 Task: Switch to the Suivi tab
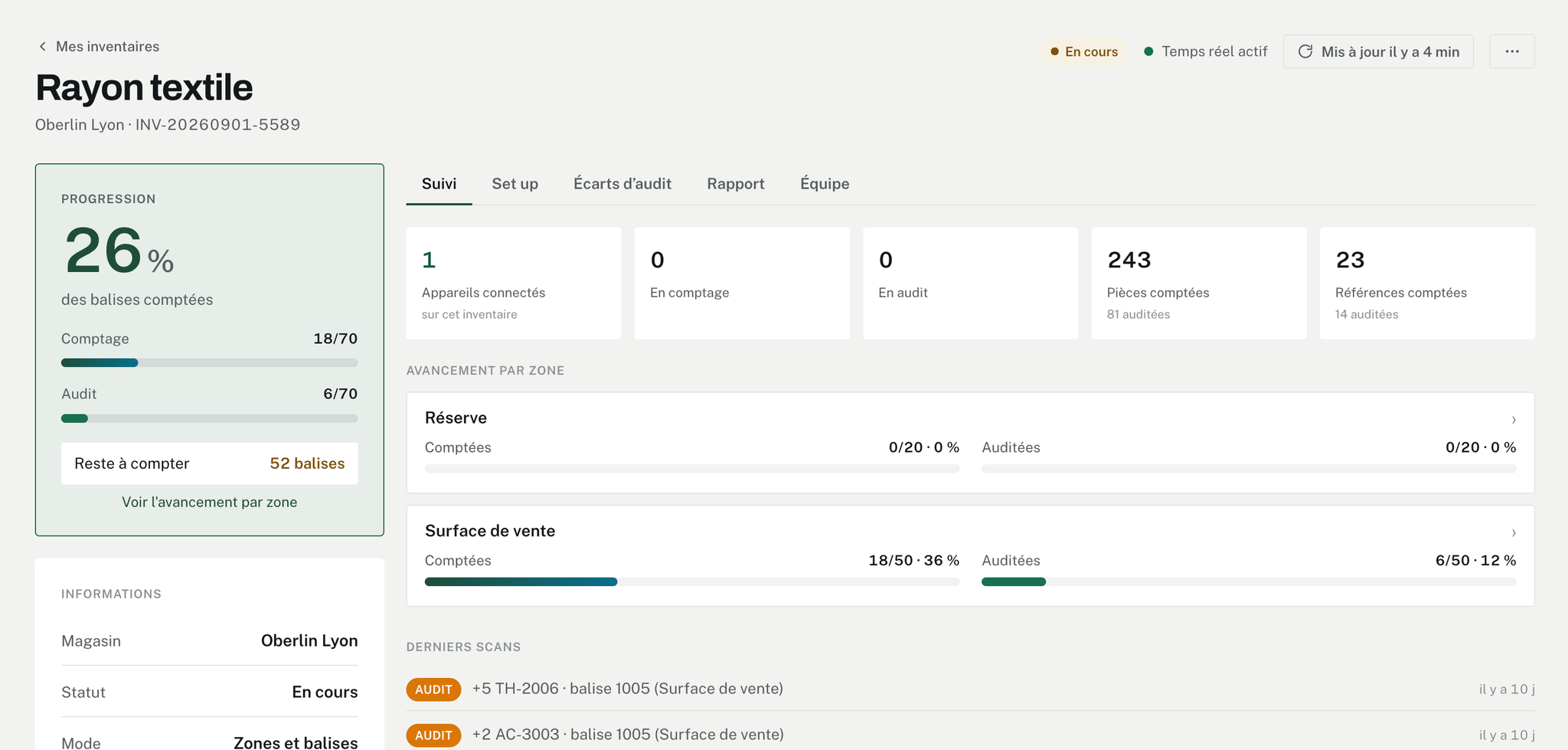pyautogui.click(x=439, y=184)
